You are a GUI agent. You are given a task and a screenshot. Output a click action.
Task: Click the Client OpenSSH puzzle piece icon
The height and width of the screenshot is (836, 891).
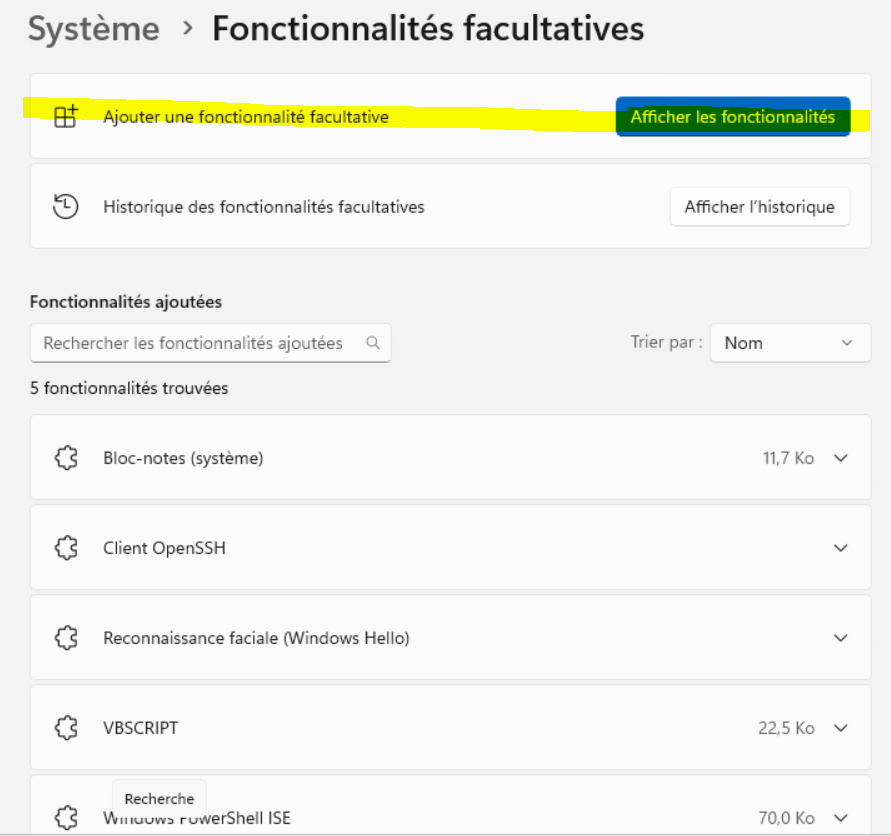[x=66, y=548]
